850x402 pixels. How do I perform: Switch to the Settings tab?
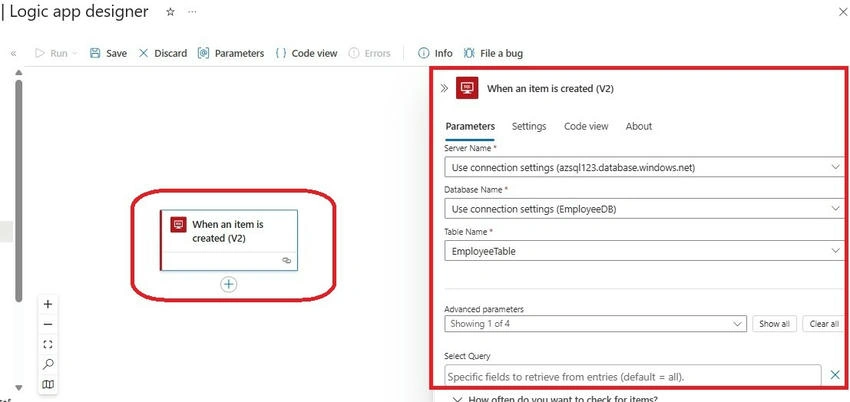tap(529, 126)
